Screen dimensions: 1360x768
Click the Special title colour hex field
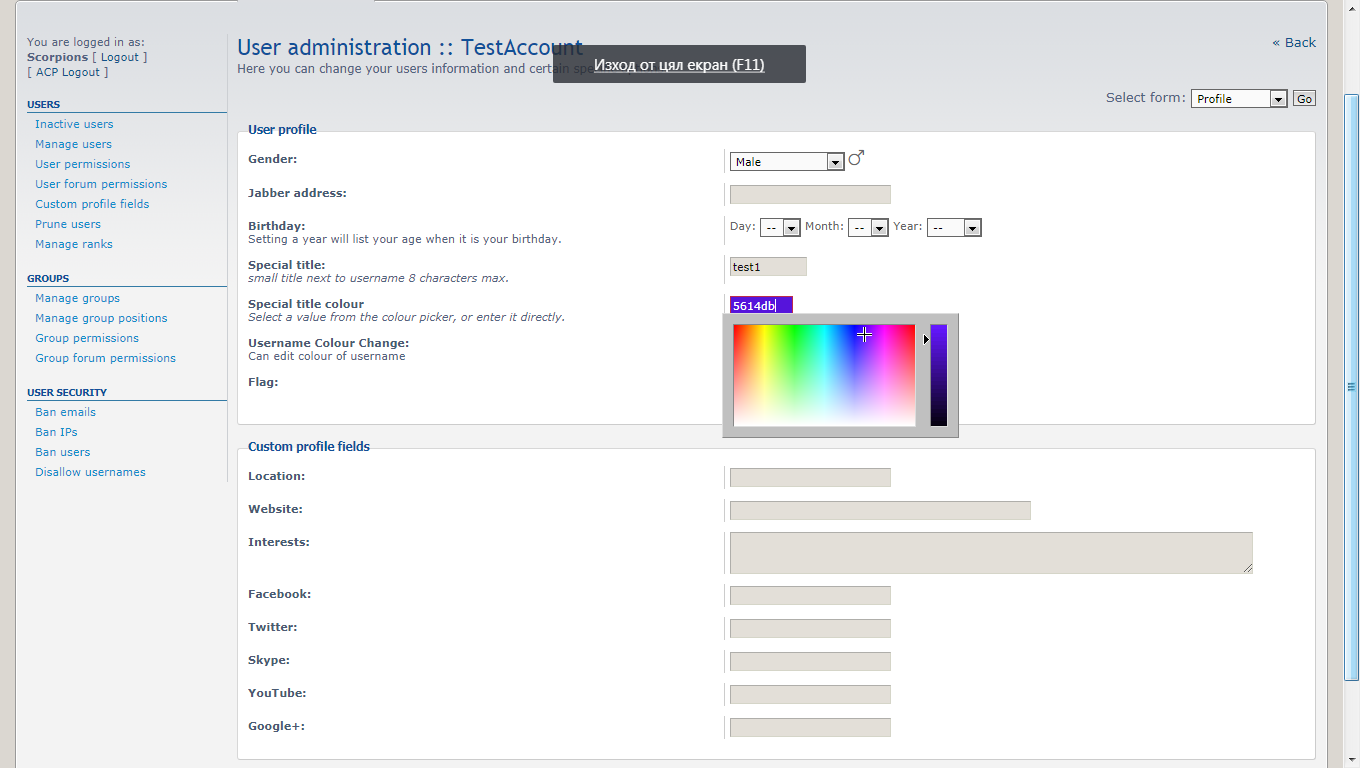coord(761,306)
